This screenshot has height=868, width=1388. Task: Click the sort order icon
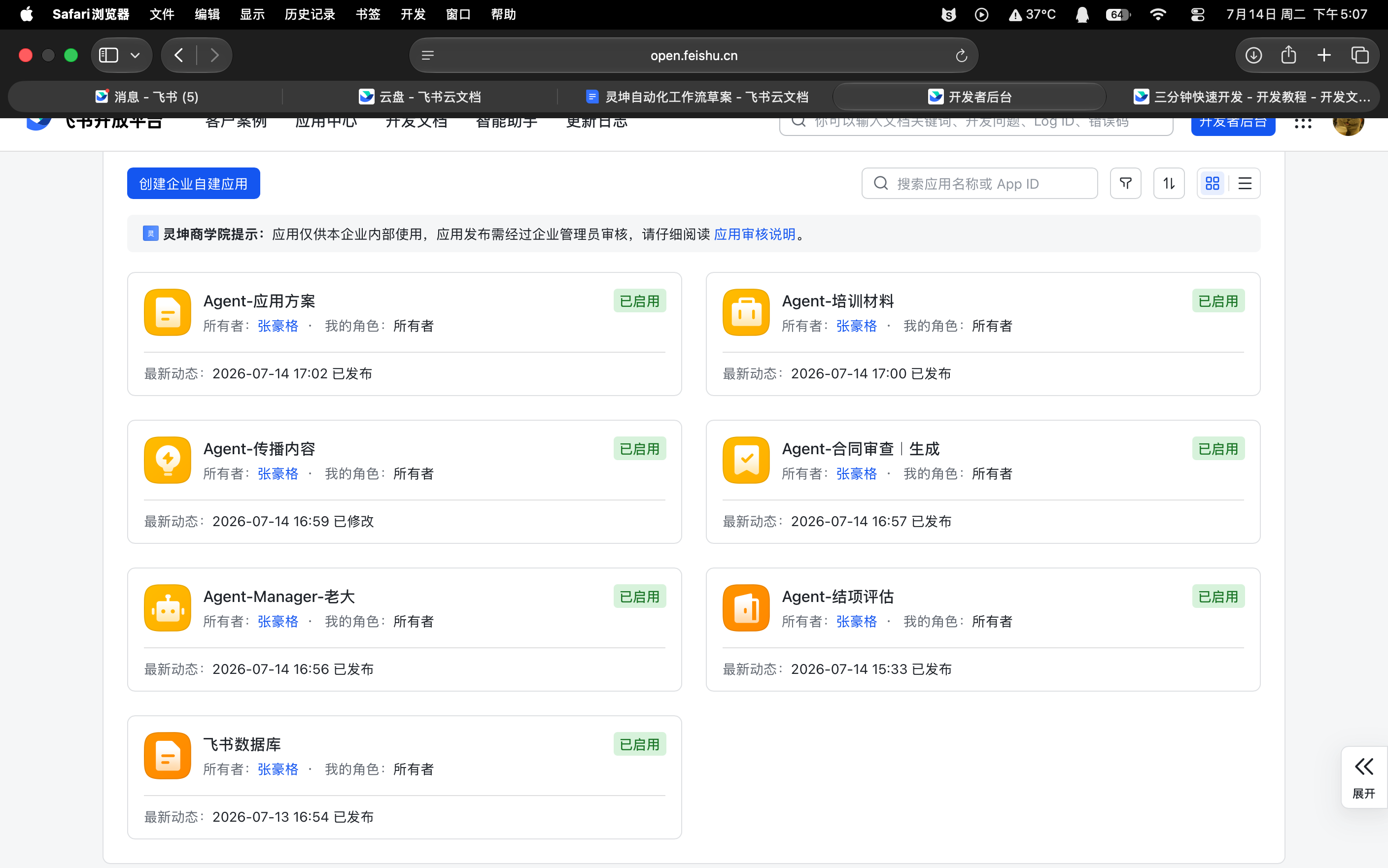[x=1169, y=183]
